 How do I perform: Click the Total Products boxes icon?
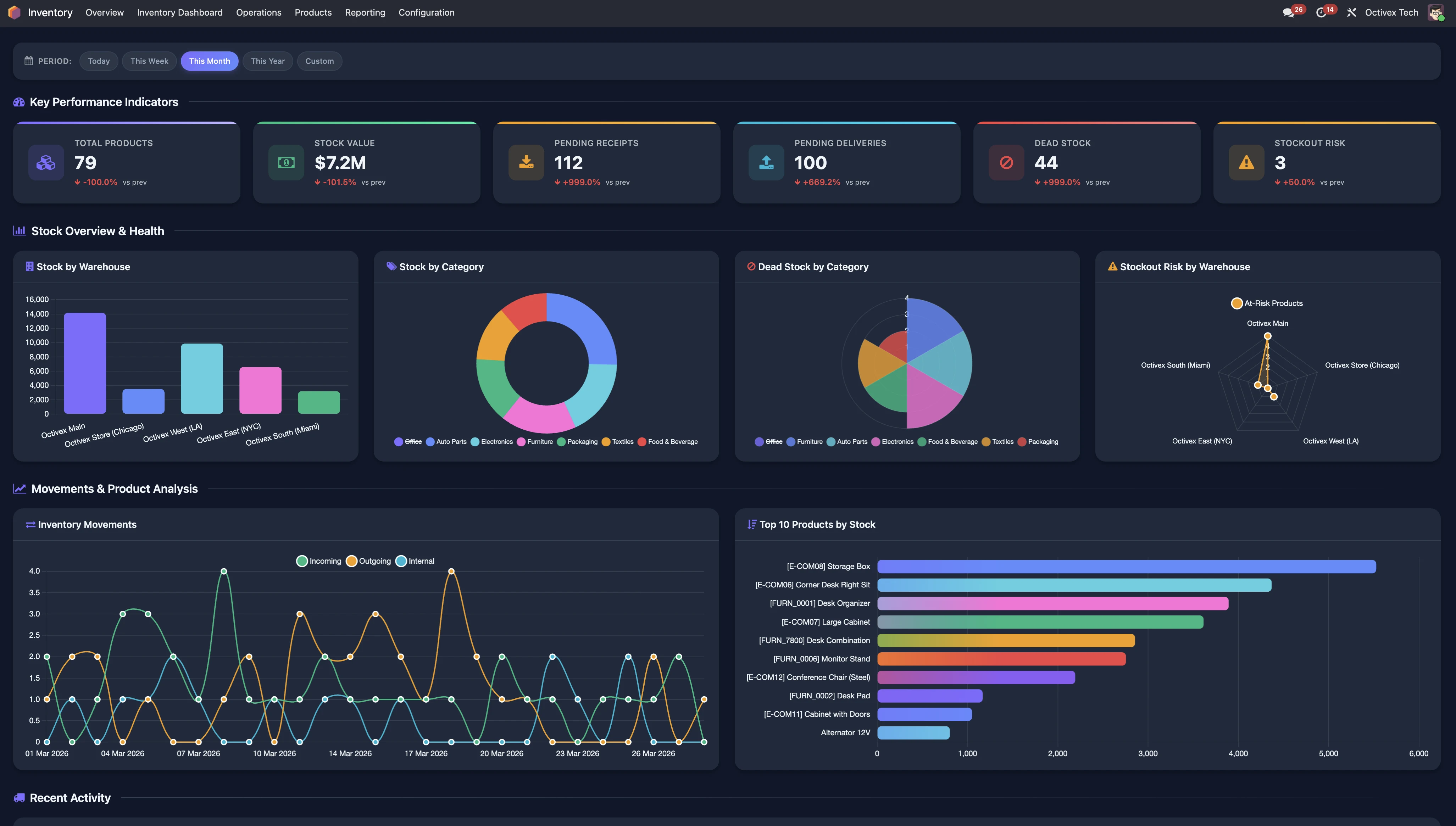[x=46, y=163]
